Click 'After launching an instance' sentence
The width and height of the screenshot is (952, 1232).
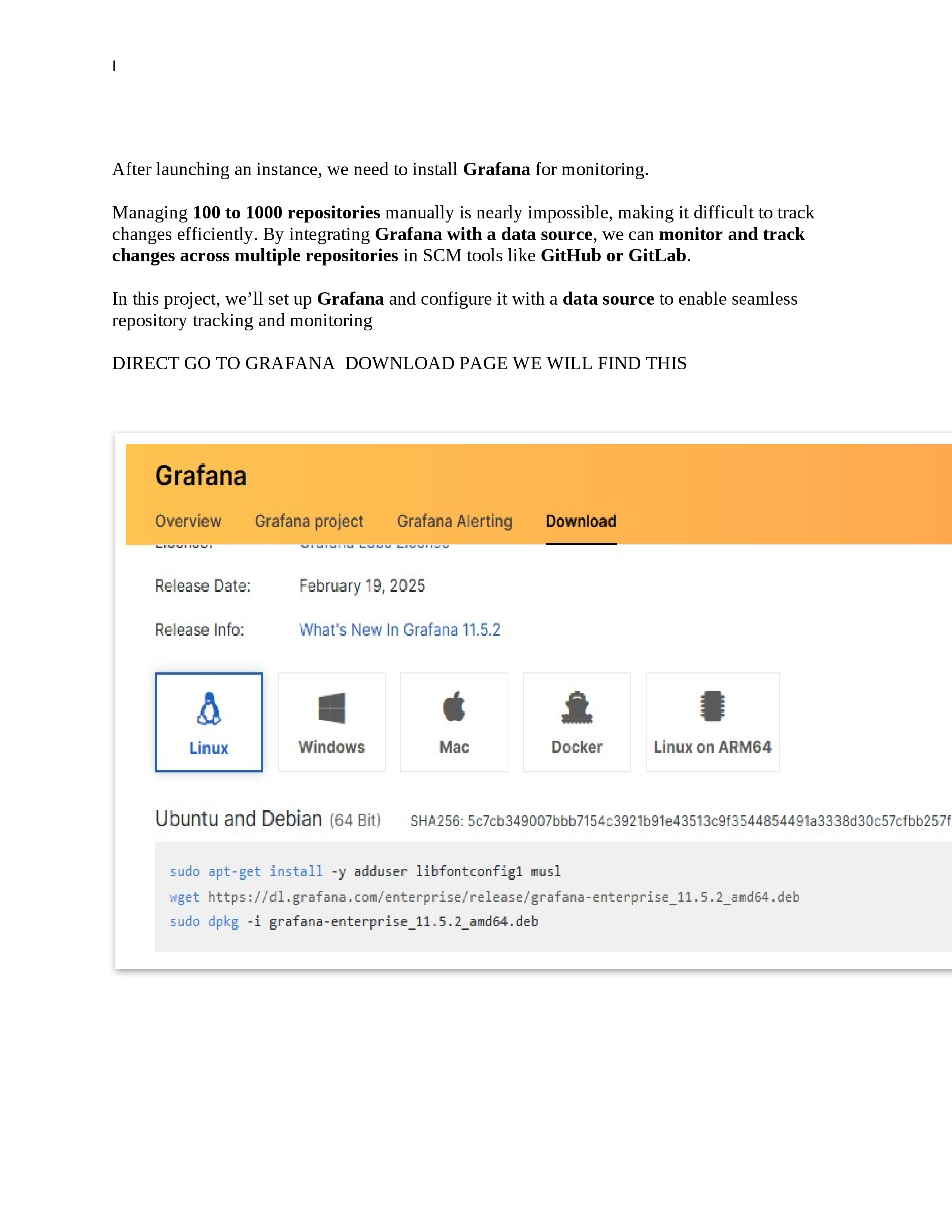[x=380, y=169]
